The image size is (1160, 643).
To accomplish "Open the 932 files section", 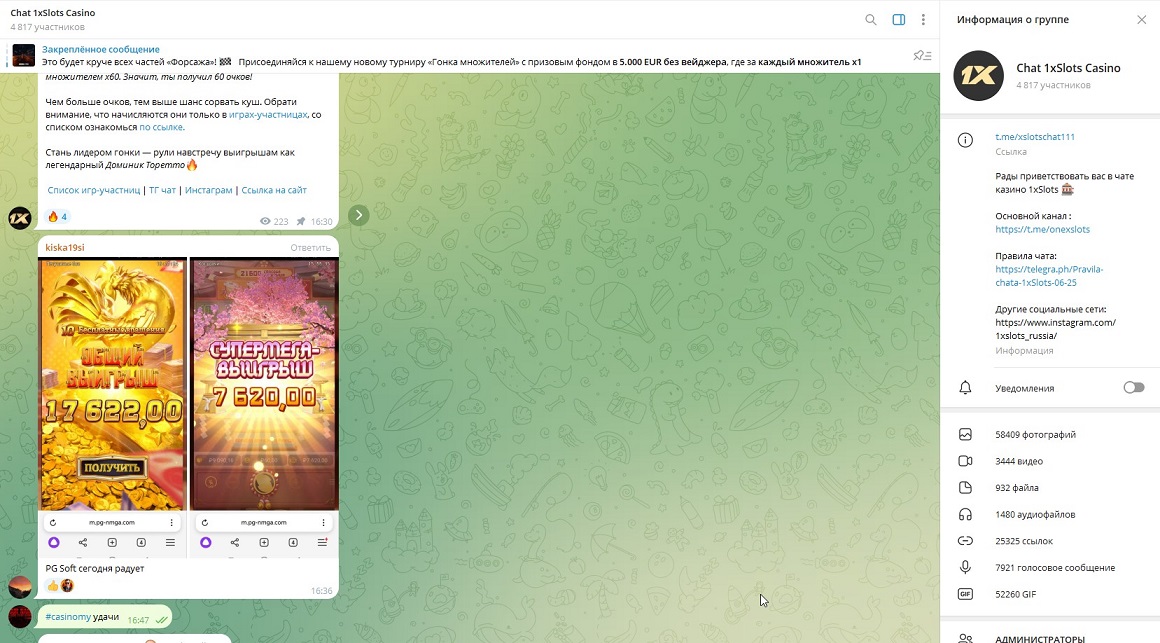I will (1017, 488).
